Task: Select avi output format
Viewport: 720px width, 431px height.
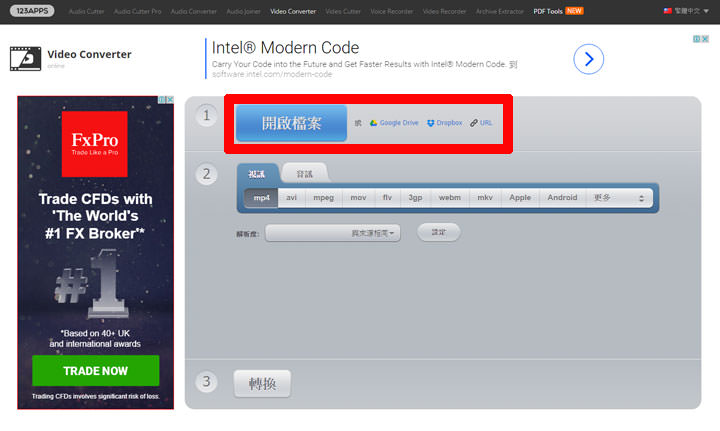Action: [x=292, y=198]
